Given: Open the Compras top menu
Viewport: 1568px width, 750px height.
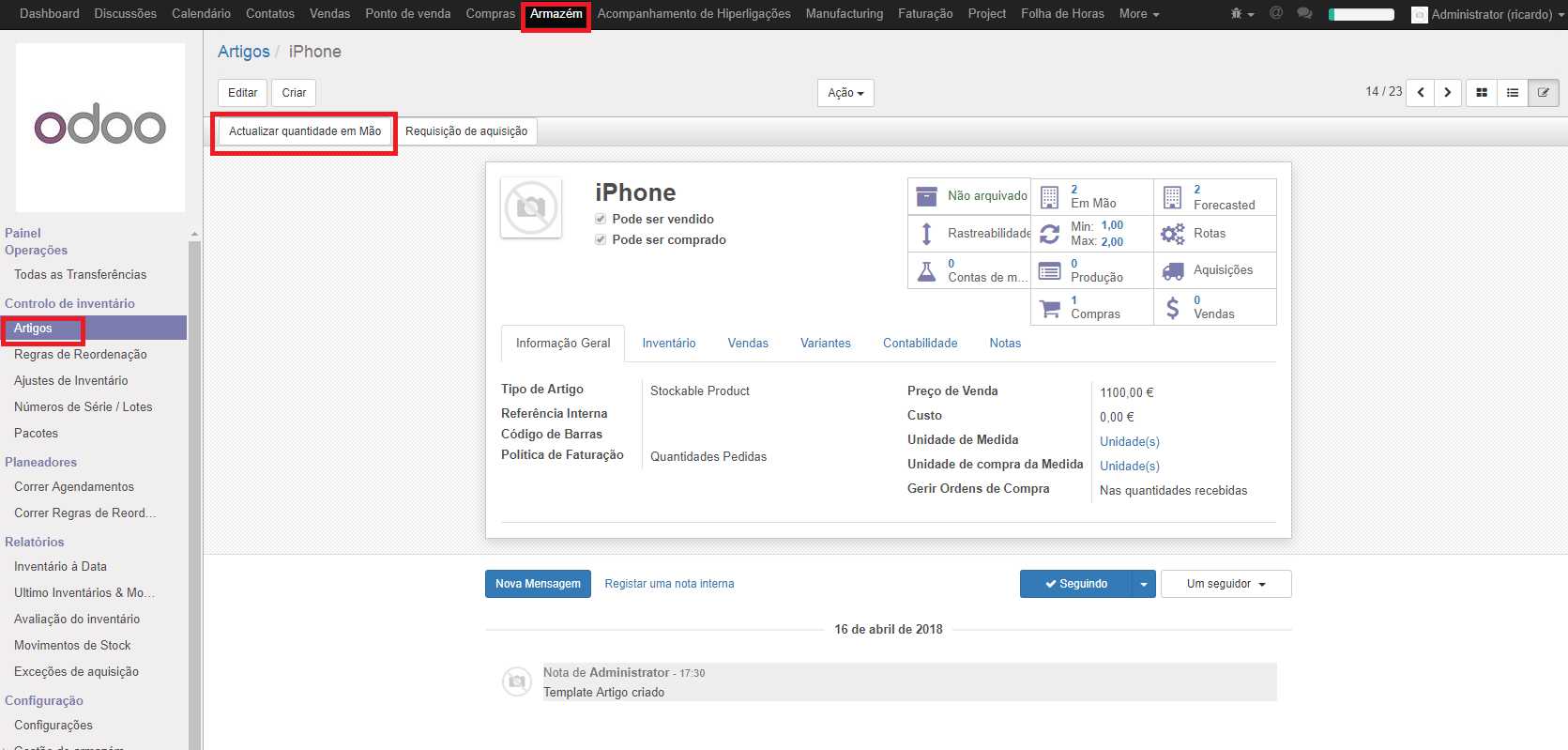Looking at the screenshot, I should [490, 14].
